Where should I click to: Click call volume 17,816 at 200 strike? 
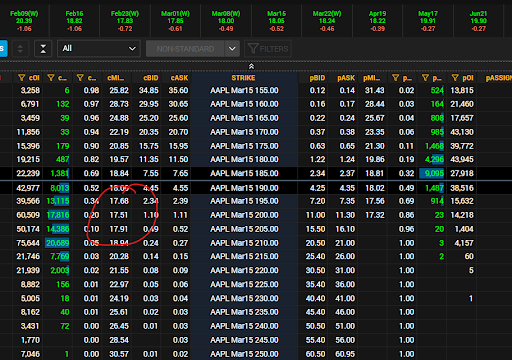click(x=58, y=215)
